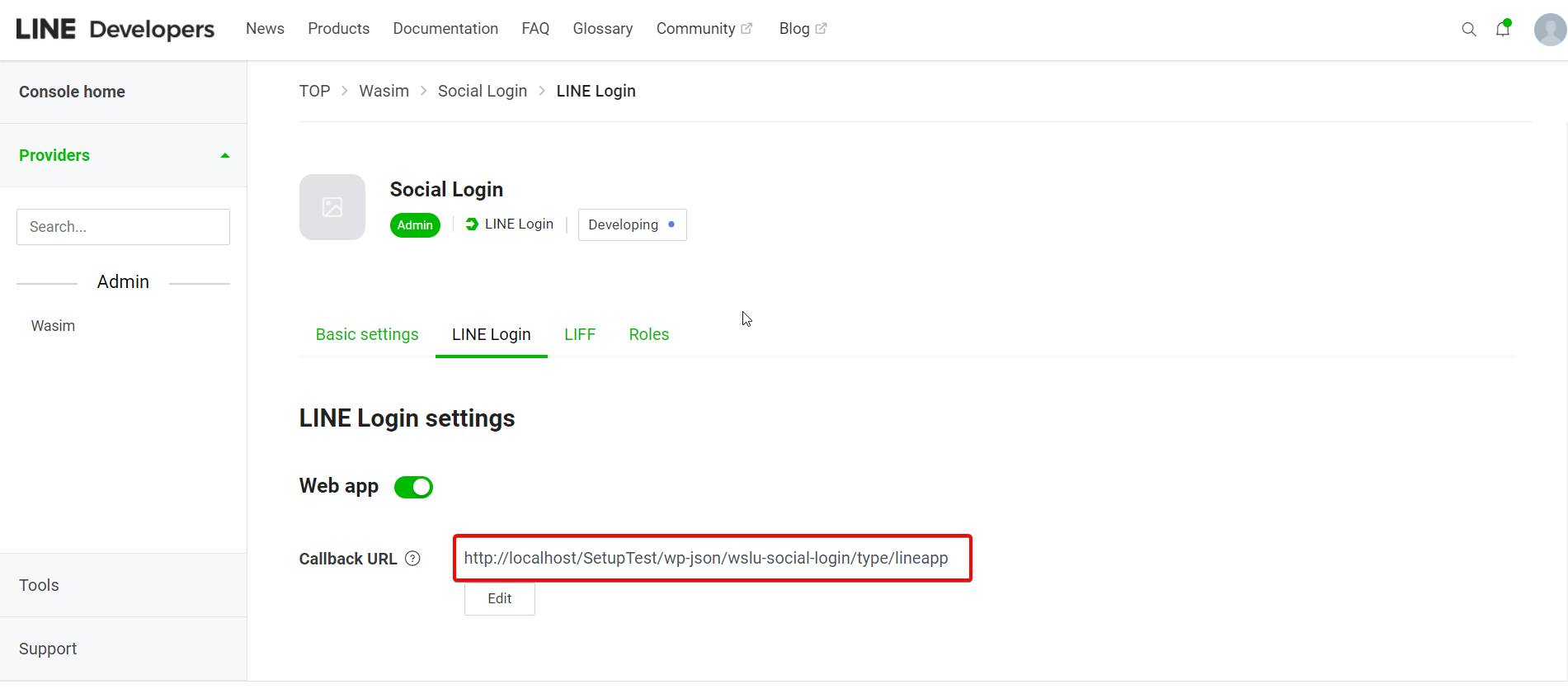Screen dimensions: 1568x694
Task: Click the callback URL text
Action: [706, 558]
